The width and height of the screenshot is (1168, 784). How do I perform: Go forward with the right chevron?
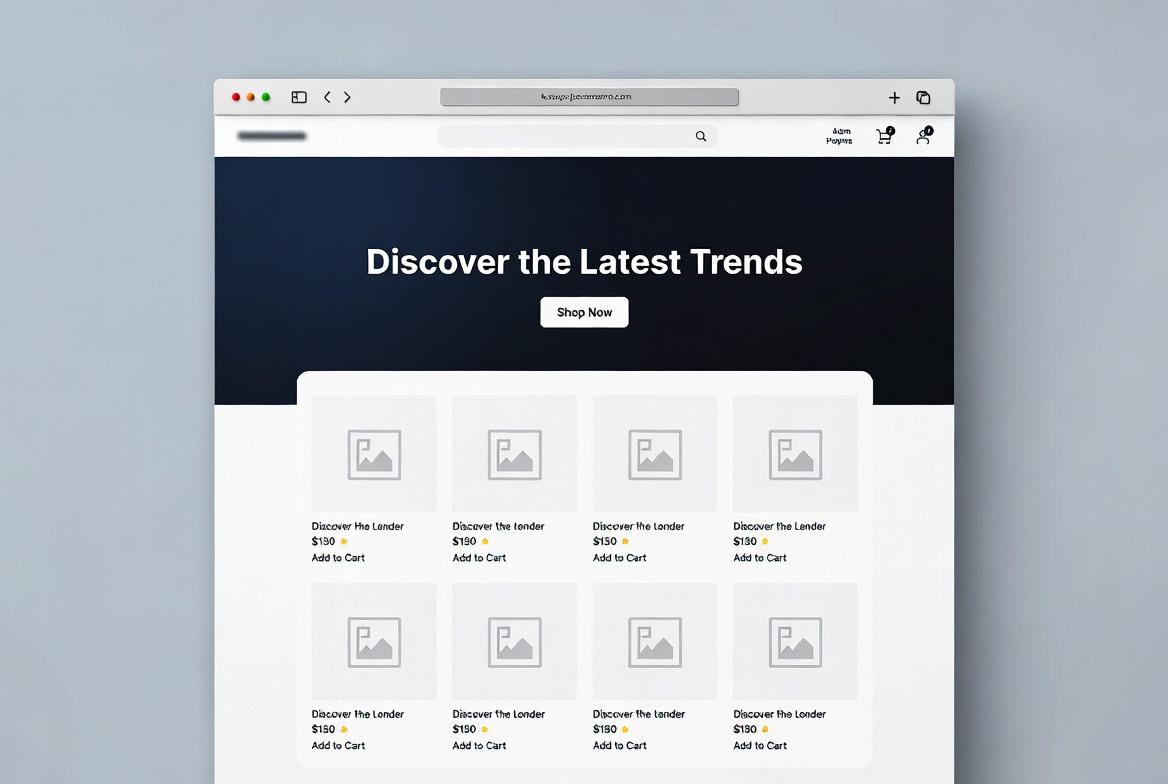pyautogui.click(x=347, y=98)
